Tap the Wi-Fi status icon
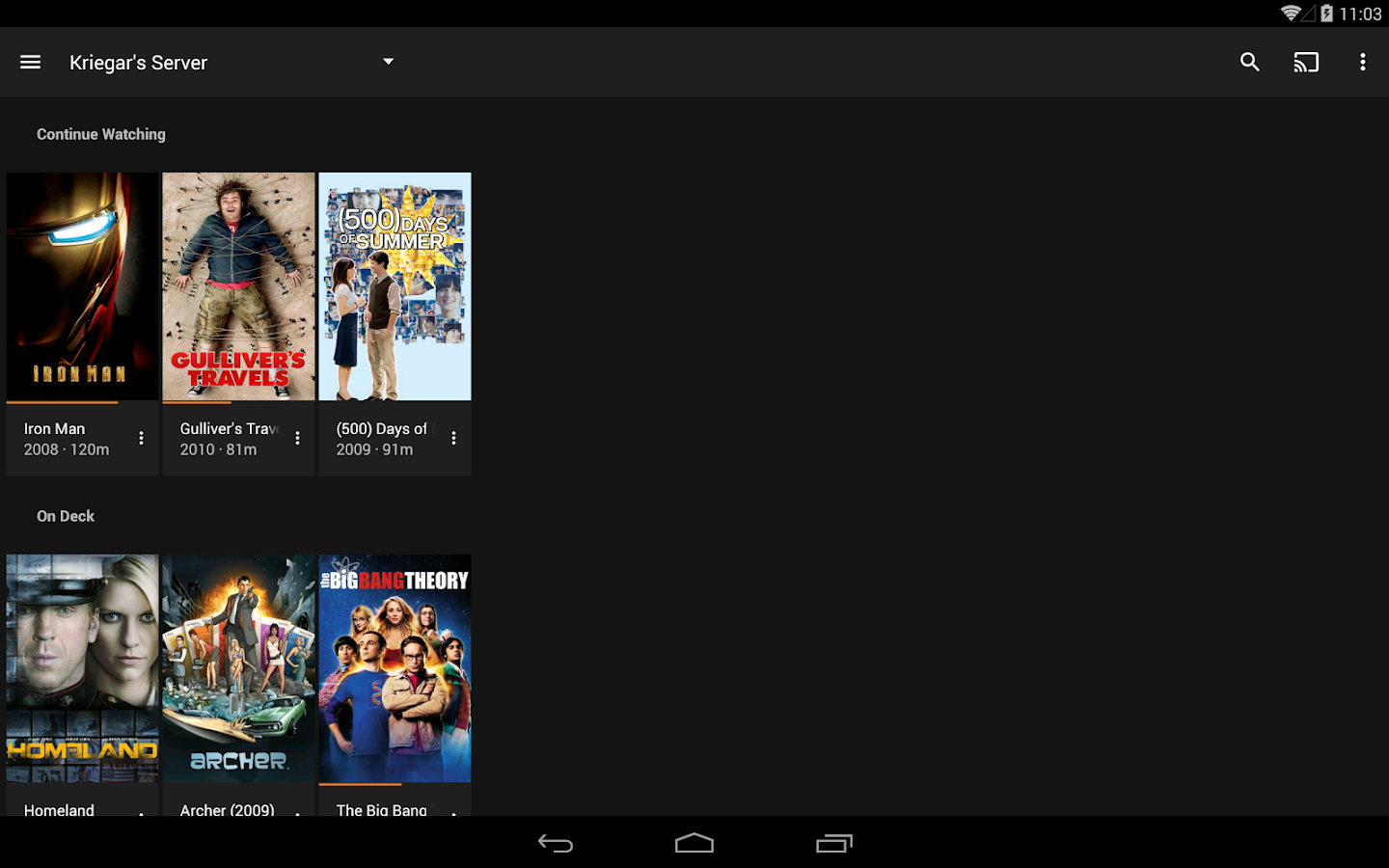 click(1291, 13)
